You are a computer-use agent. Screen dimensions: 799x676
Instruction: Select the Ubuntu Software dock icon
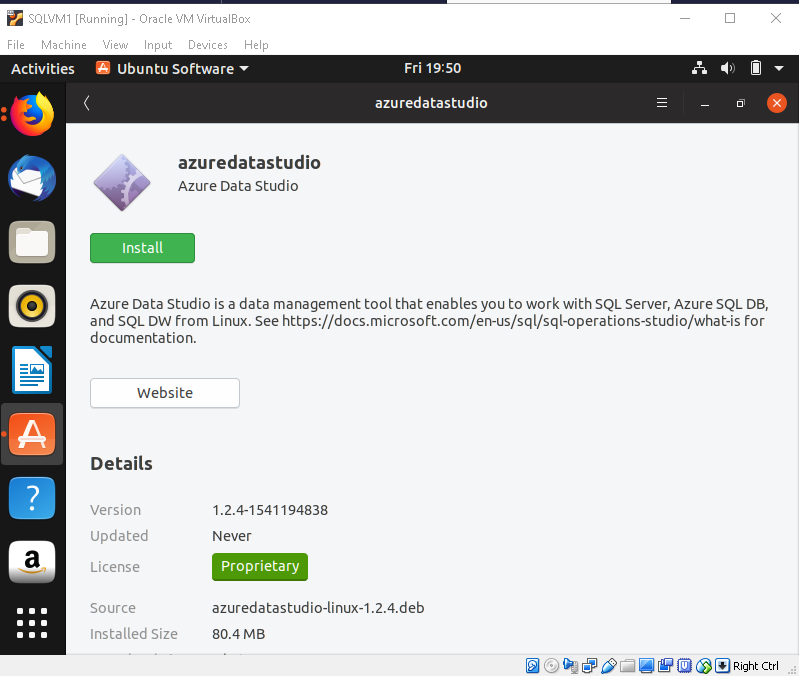(x=32, y=434)
